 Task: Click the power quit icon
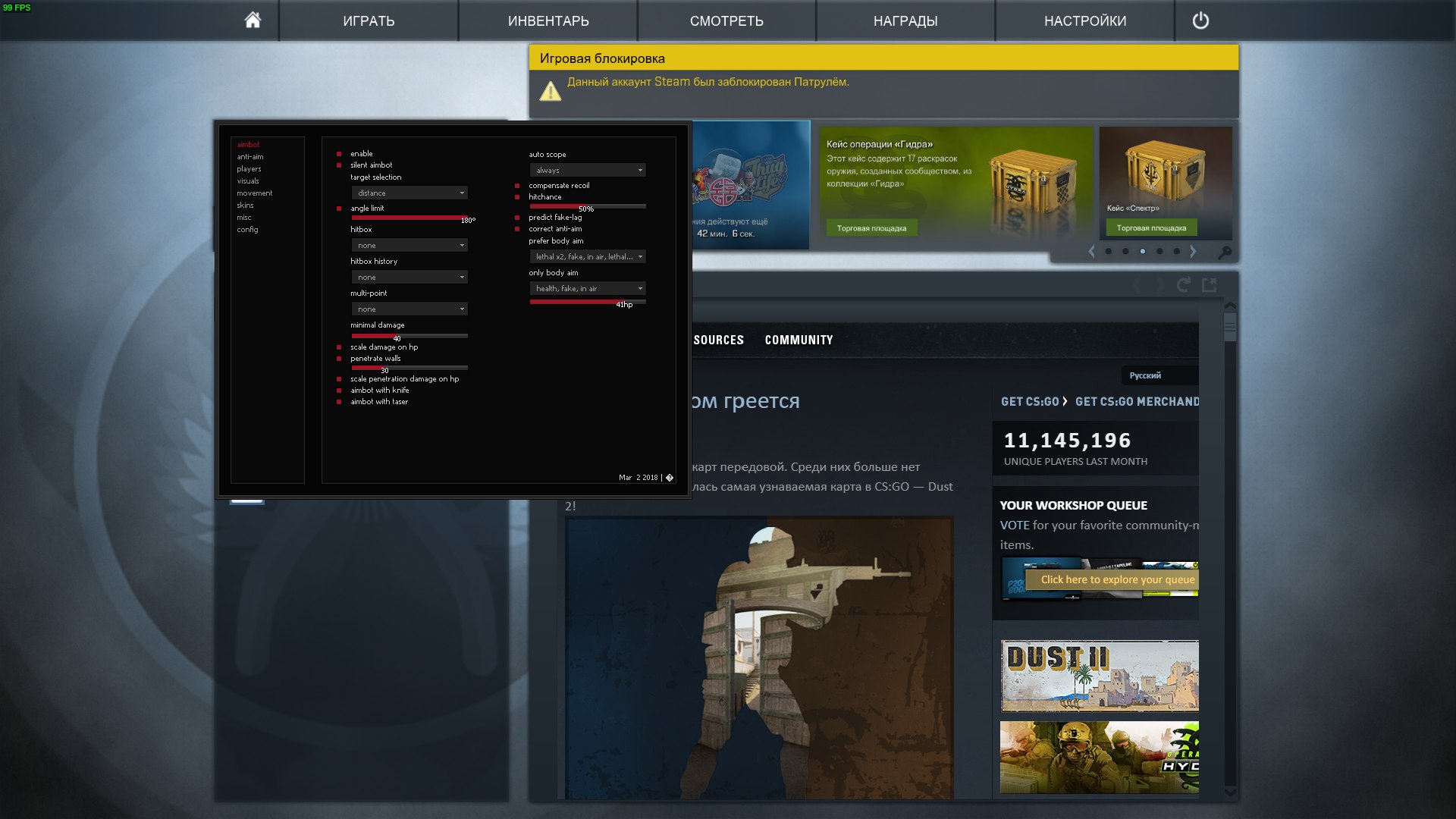pos(1200,20)
